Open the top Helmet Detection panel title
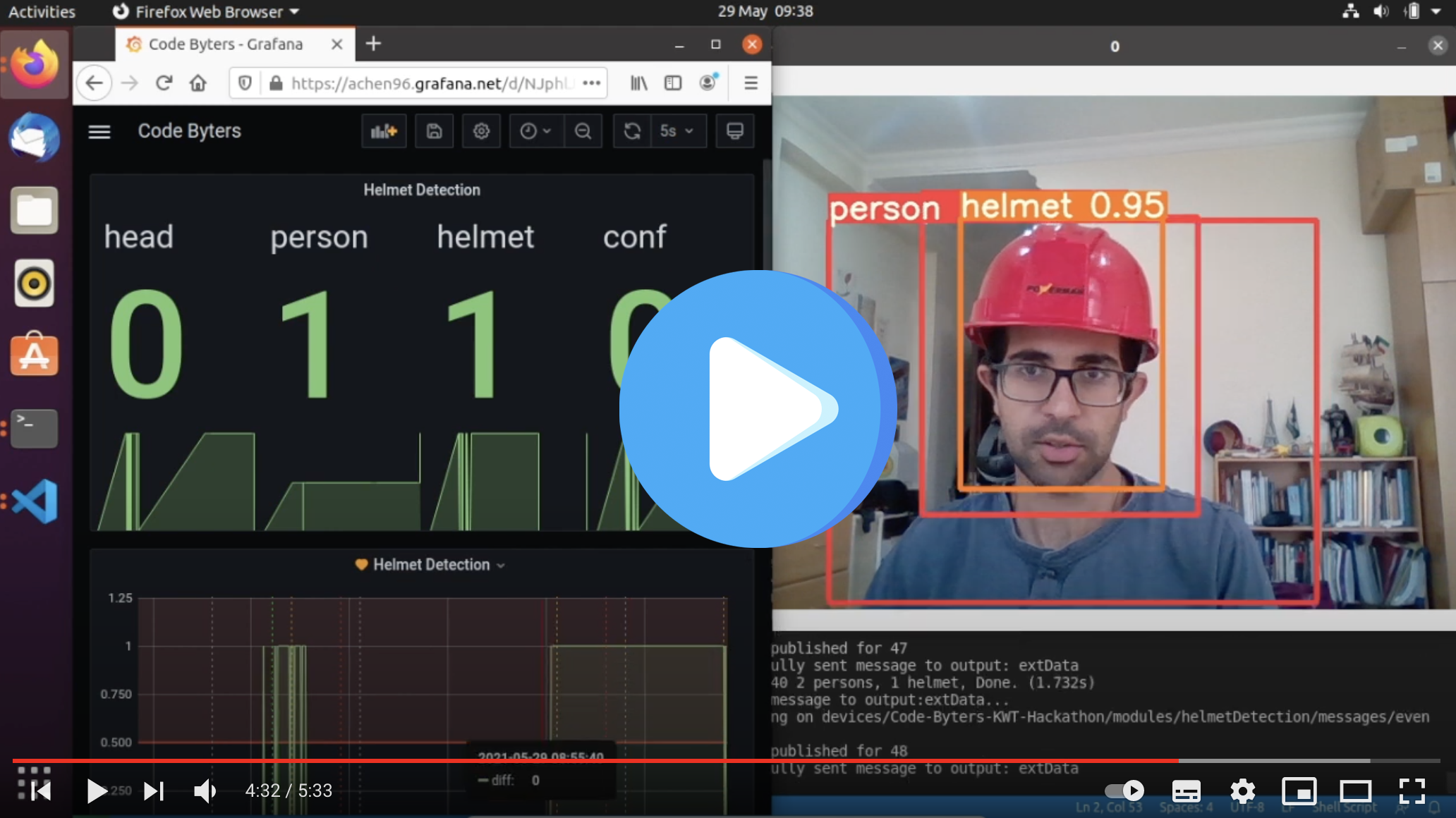The image size is (1456, 818). click(422, 190)
